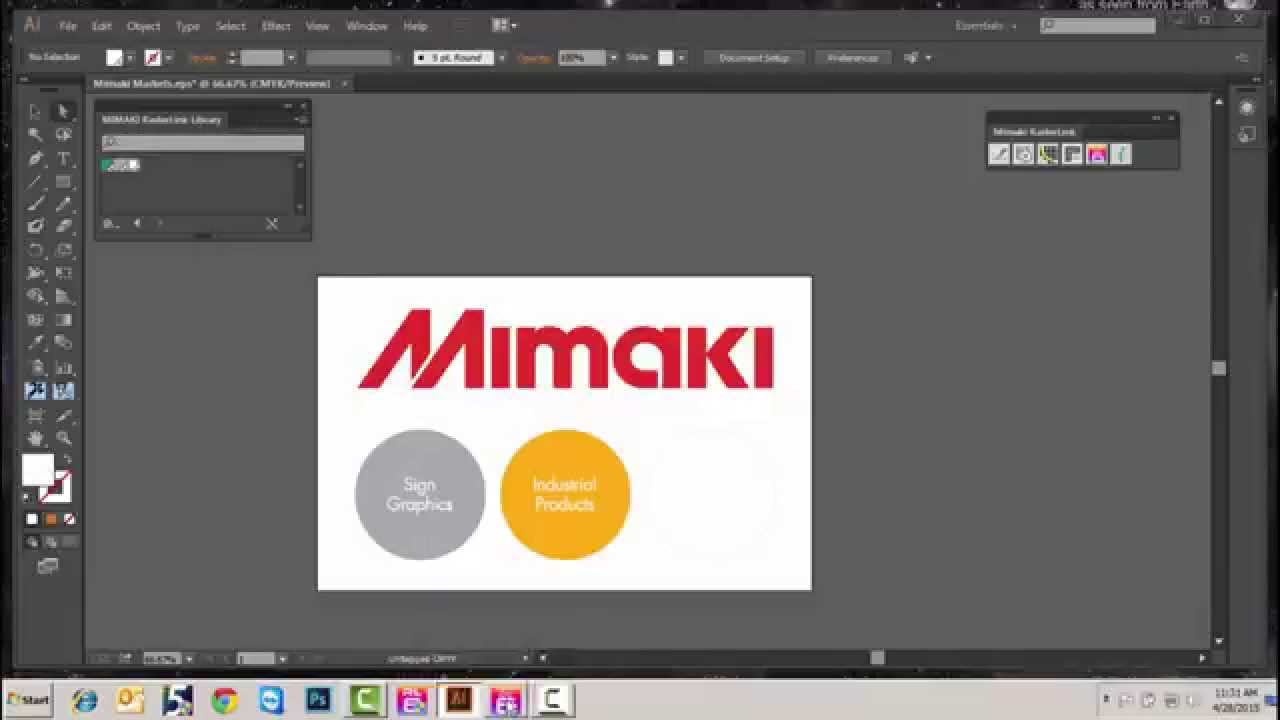Set fill to None mode
1280x720 pixels.
pyautogui.click(x=69, y=519)
